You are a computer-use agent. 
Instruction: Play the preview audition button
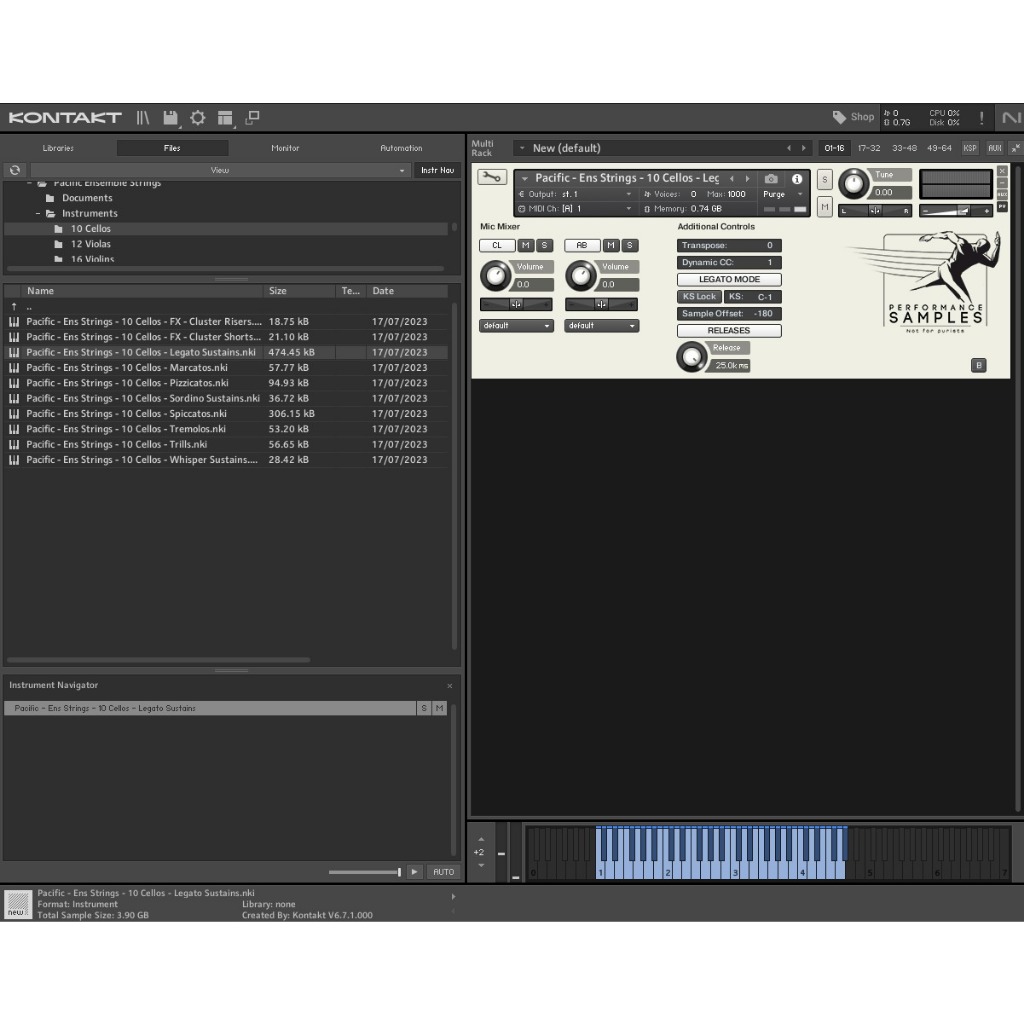click(x=414, y=872)
